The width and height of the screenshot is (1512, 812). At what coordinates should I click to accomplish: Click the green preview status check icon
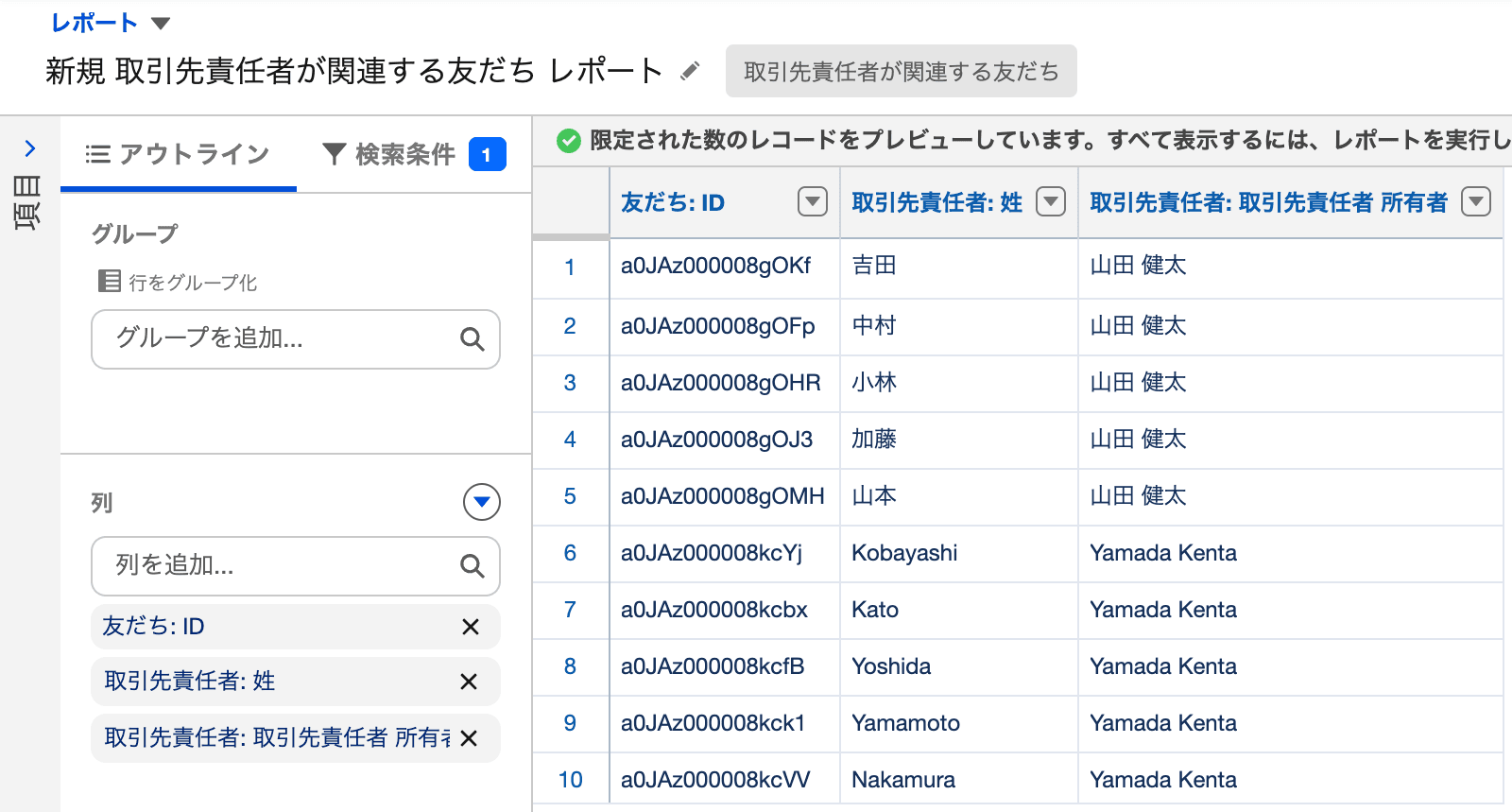[568, 141]
